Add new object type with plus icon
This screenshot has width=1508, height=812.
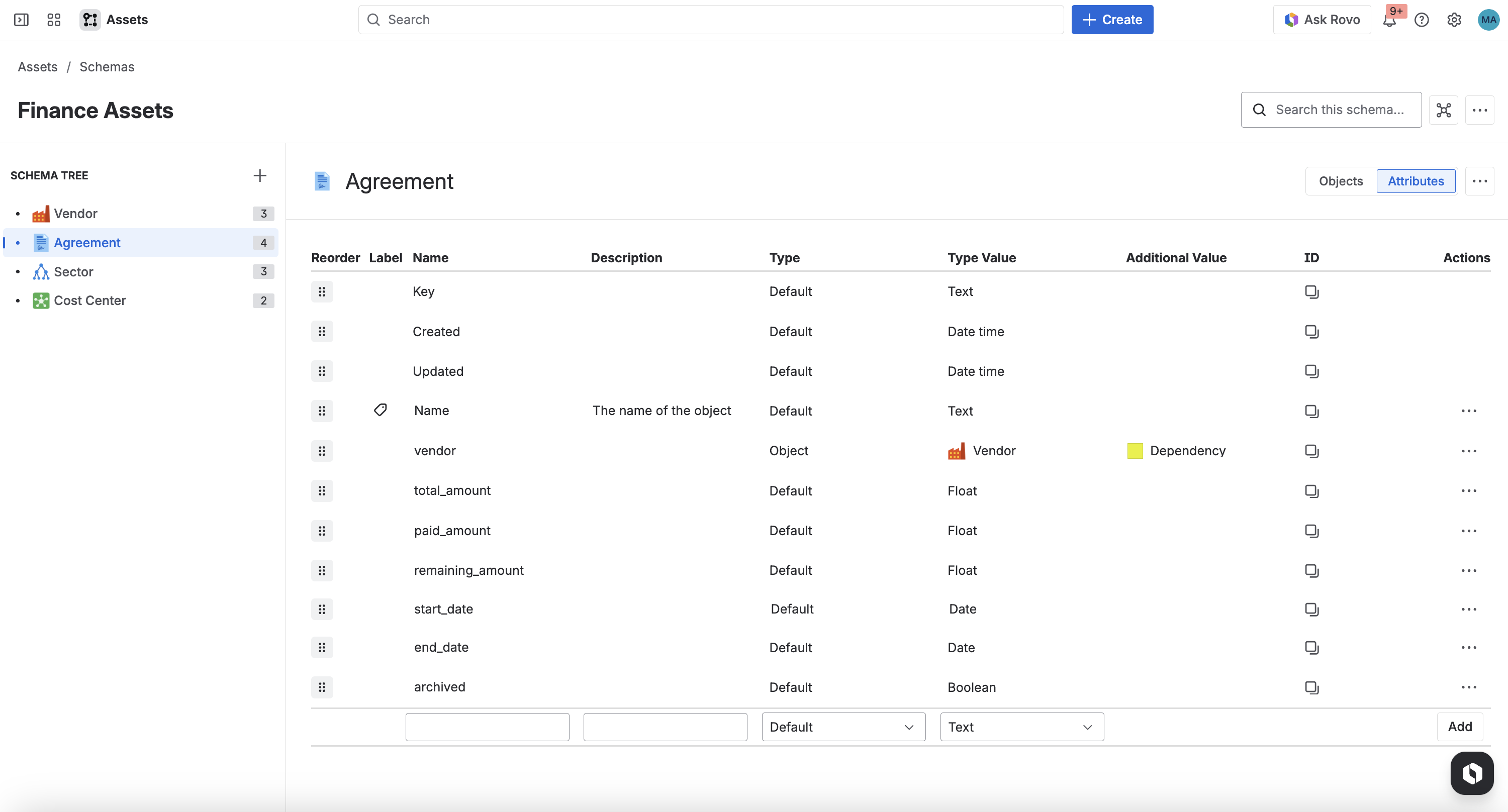click(x=260, y=175)
